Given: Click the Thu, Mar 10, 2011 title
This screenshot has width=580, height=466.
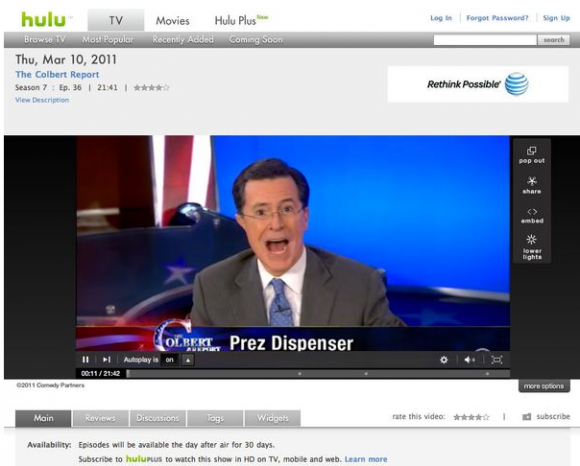Looking at the screenshot, I should 66,60.
